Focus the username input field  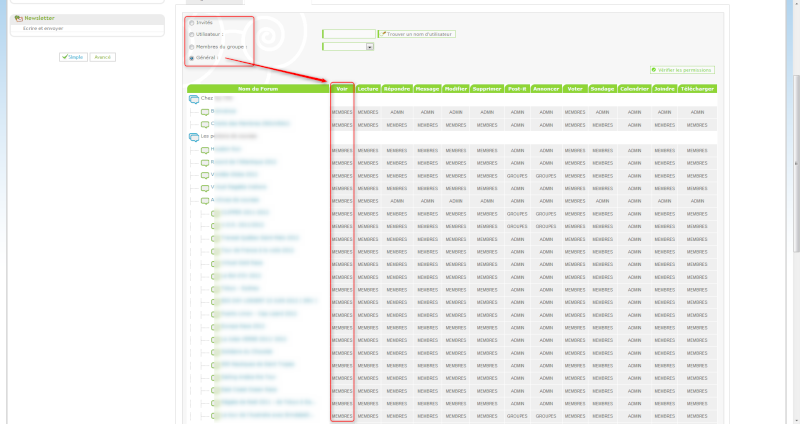pyautogui.click(x=349, y=34)
